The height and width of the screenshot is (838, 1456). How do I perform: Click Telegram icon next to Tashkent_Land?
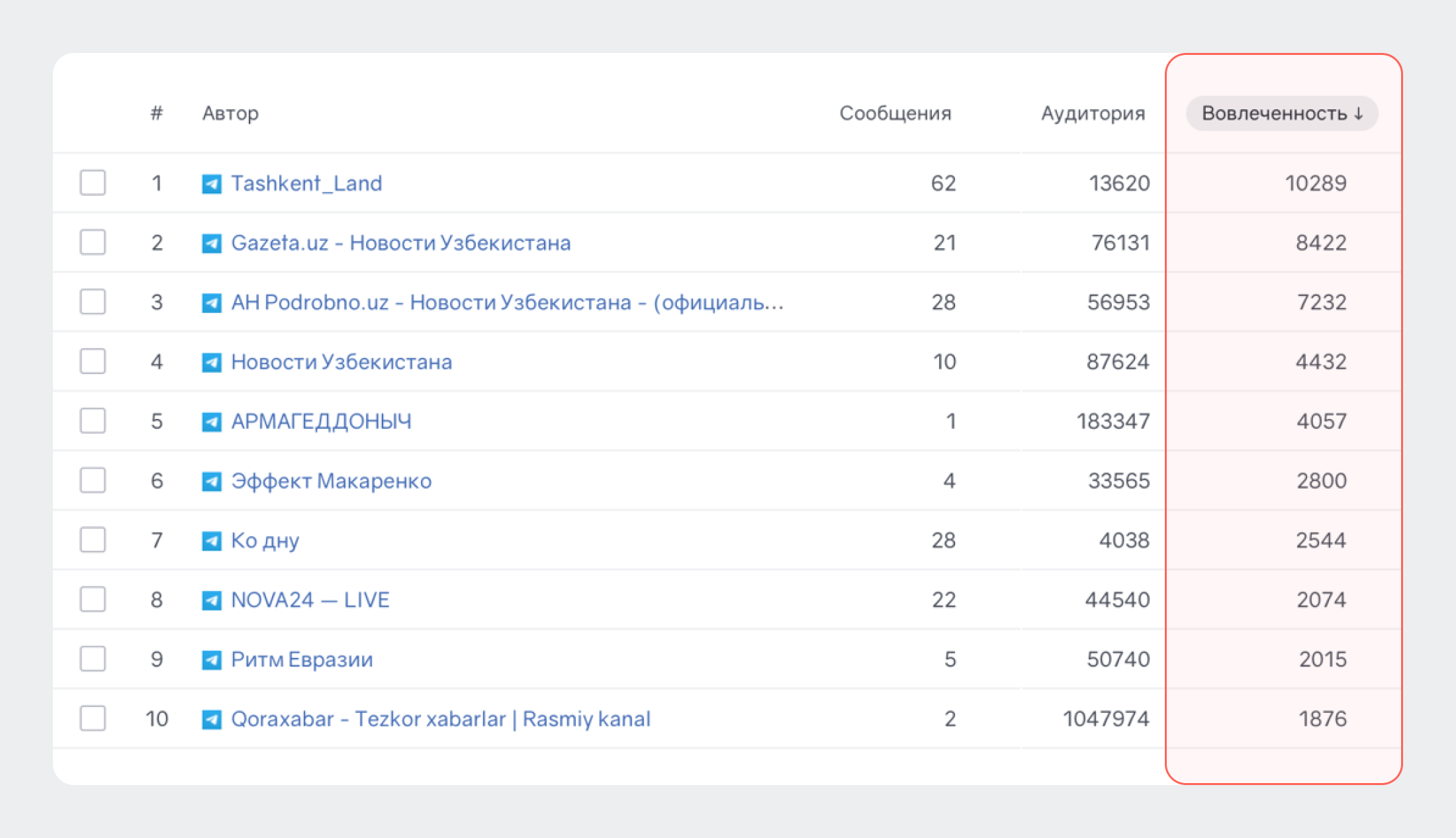click(x=212, y=183)
